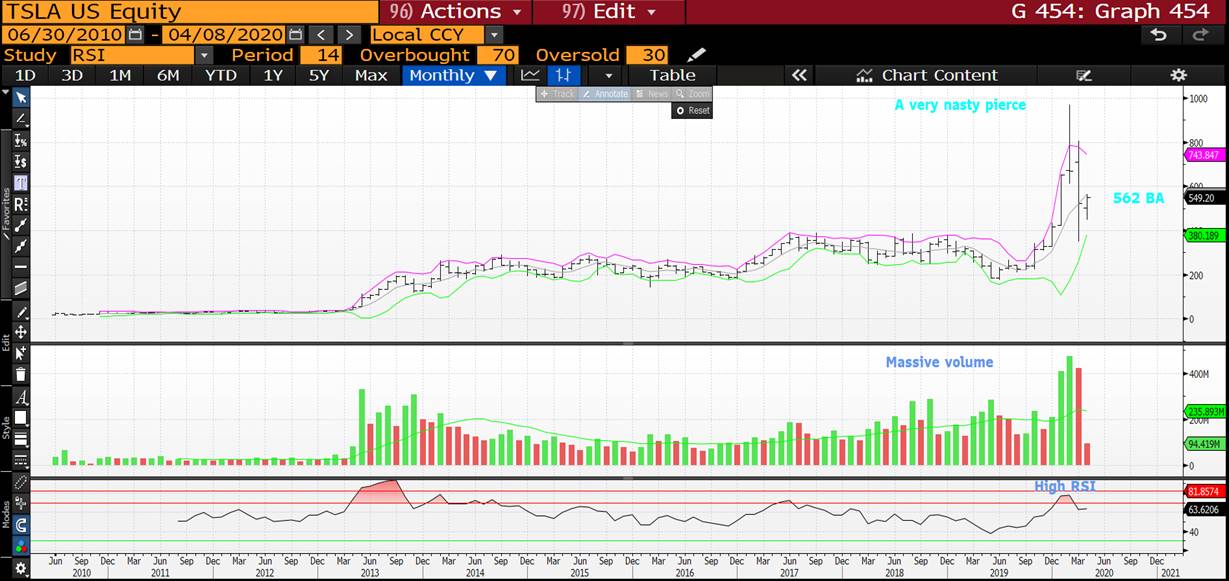Switch to line chart type
This screenshot has height=581, width=1229.
pyautogui.click(x=530, y=75)
